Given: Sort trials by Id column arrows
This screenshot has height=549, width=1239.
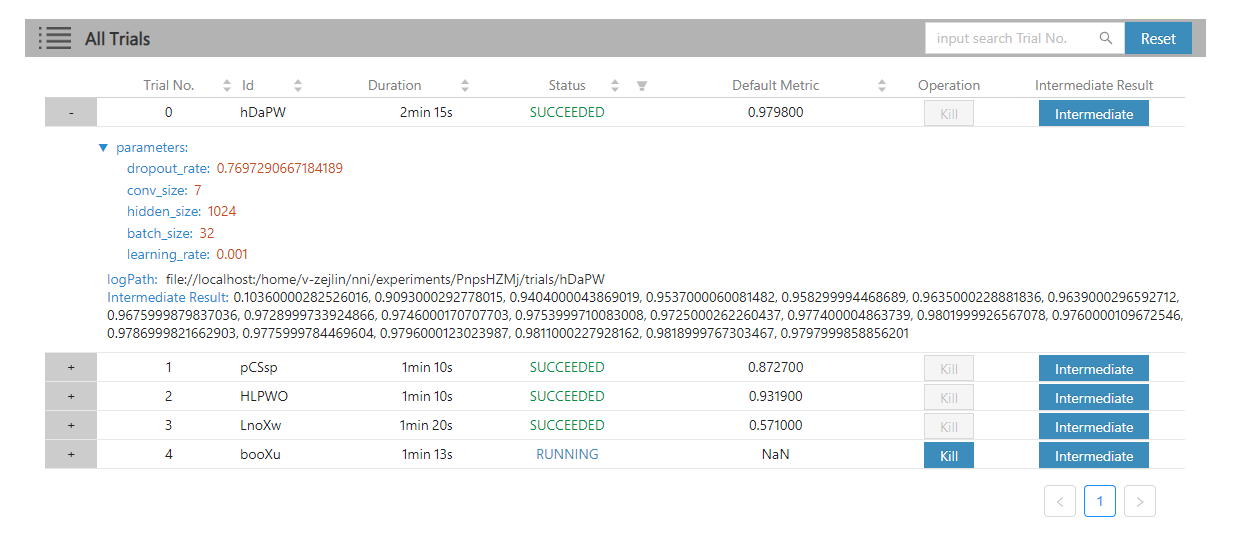Looking at the screenshot, I should [x=298, y=86].
